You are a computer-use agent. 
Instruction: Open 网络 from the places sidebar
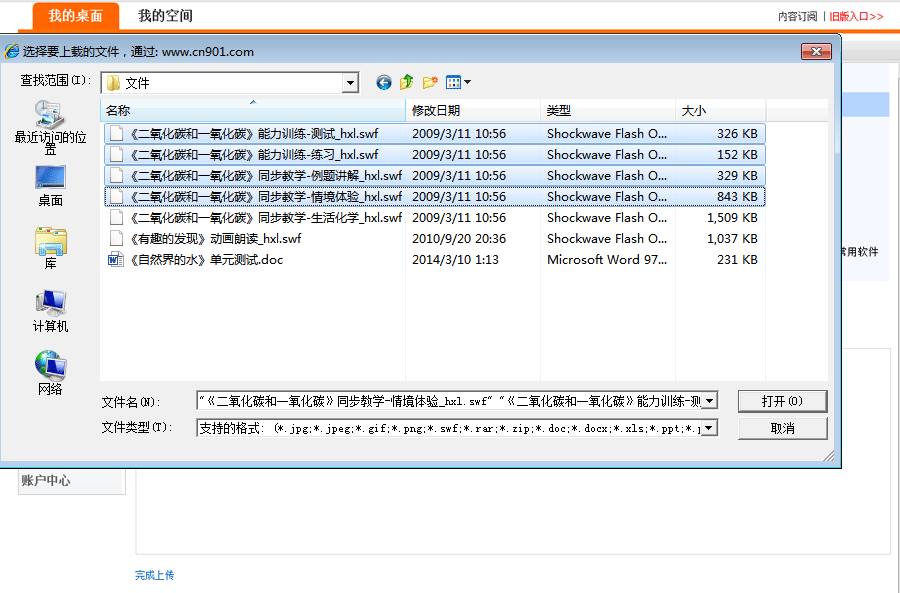50,373
